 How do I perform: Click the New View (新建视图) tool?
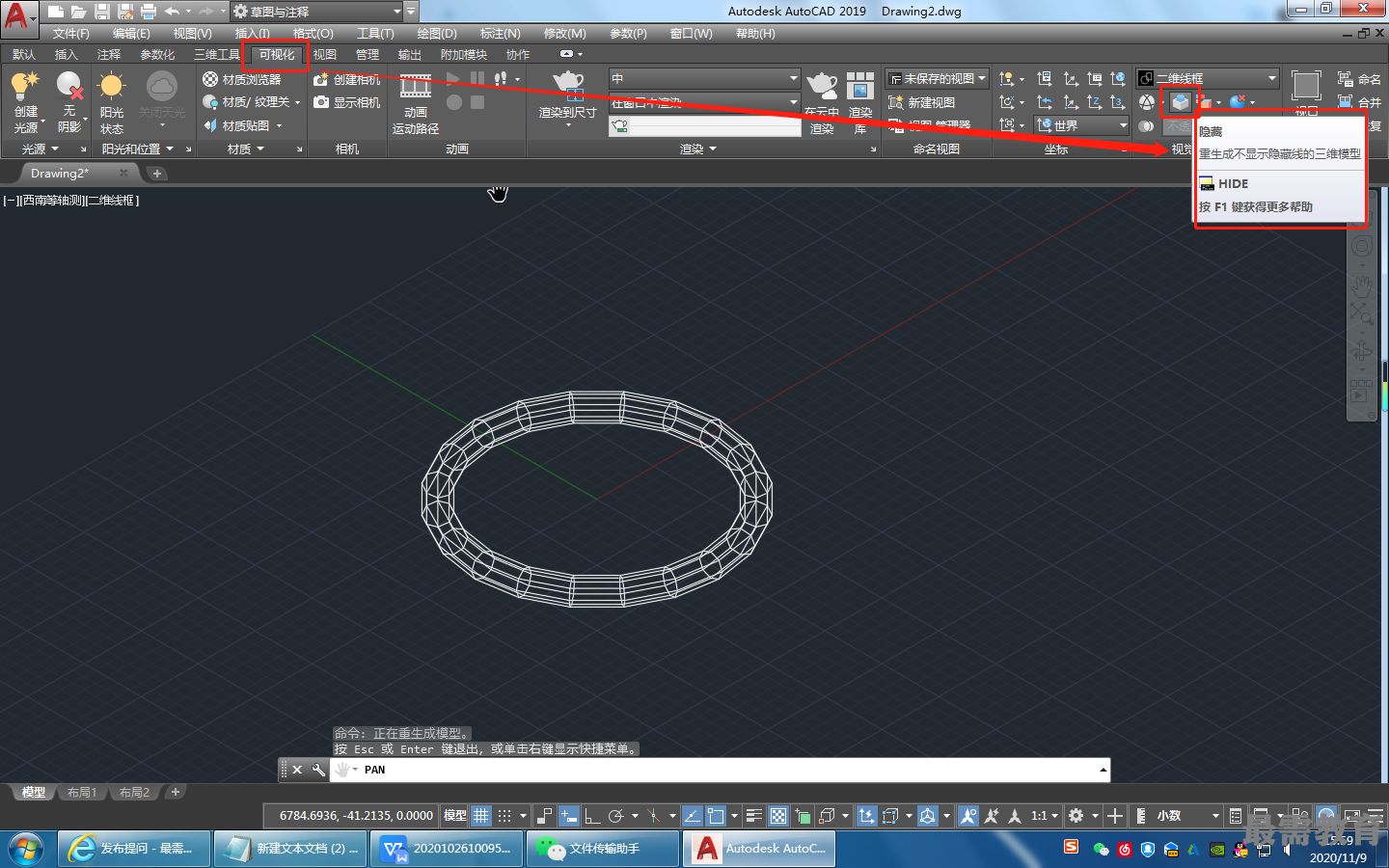pos(922,102)
